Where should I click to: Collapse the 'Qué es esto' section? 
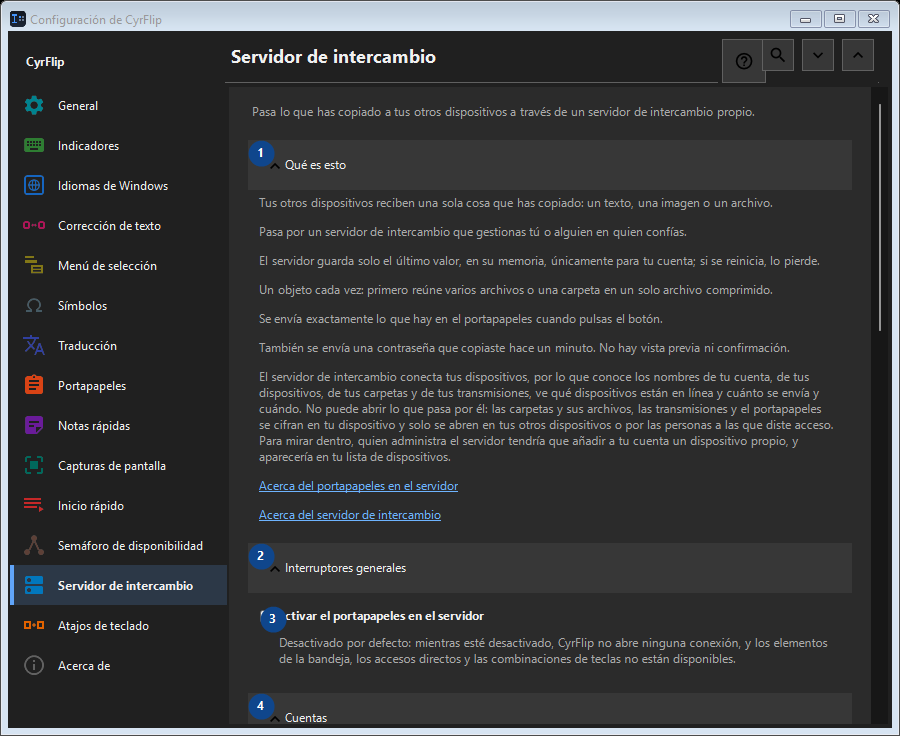[550, 165]
